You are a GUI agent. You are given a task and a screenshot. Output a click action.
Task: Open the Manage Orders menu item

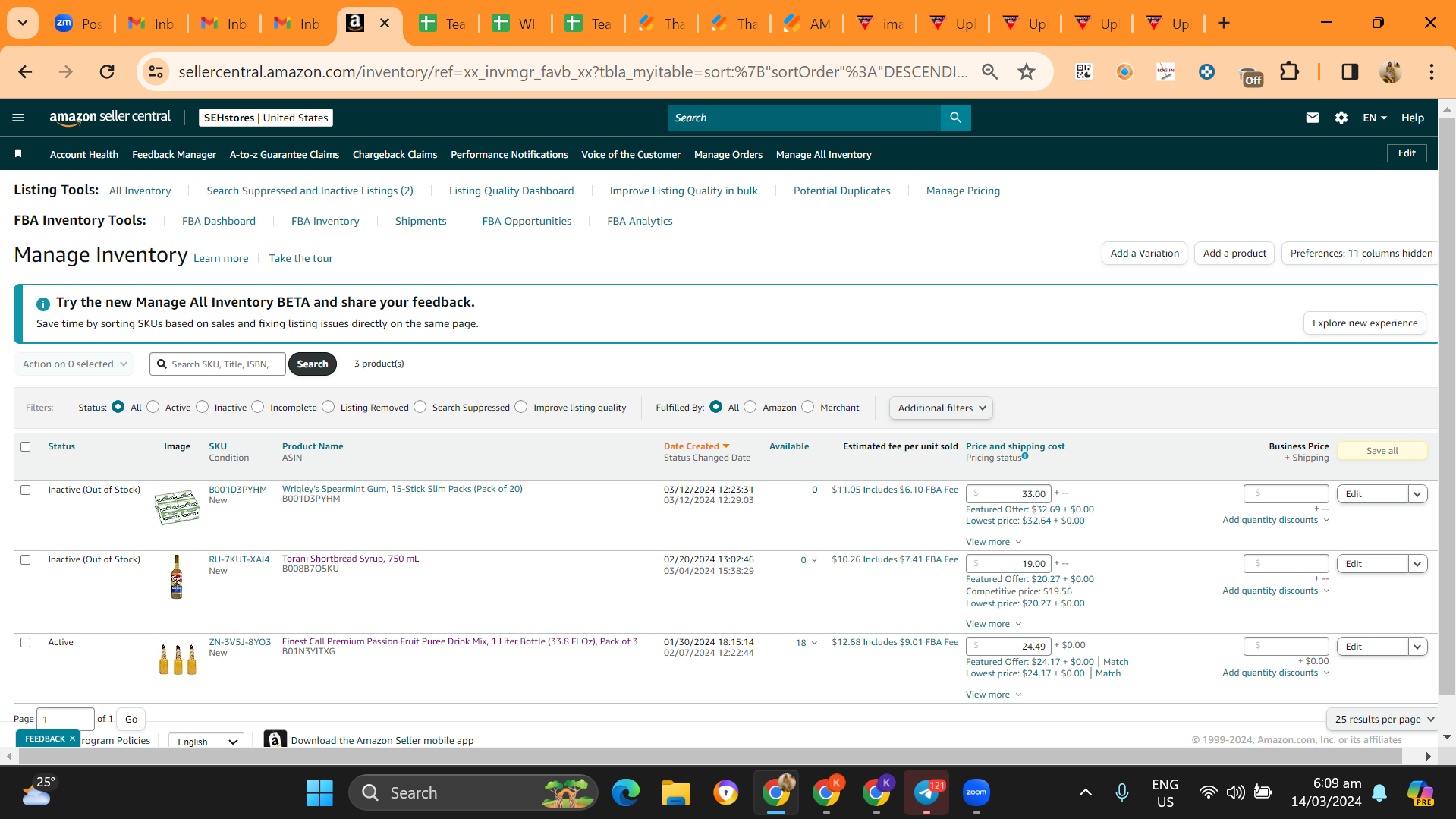tap(728, 154)
